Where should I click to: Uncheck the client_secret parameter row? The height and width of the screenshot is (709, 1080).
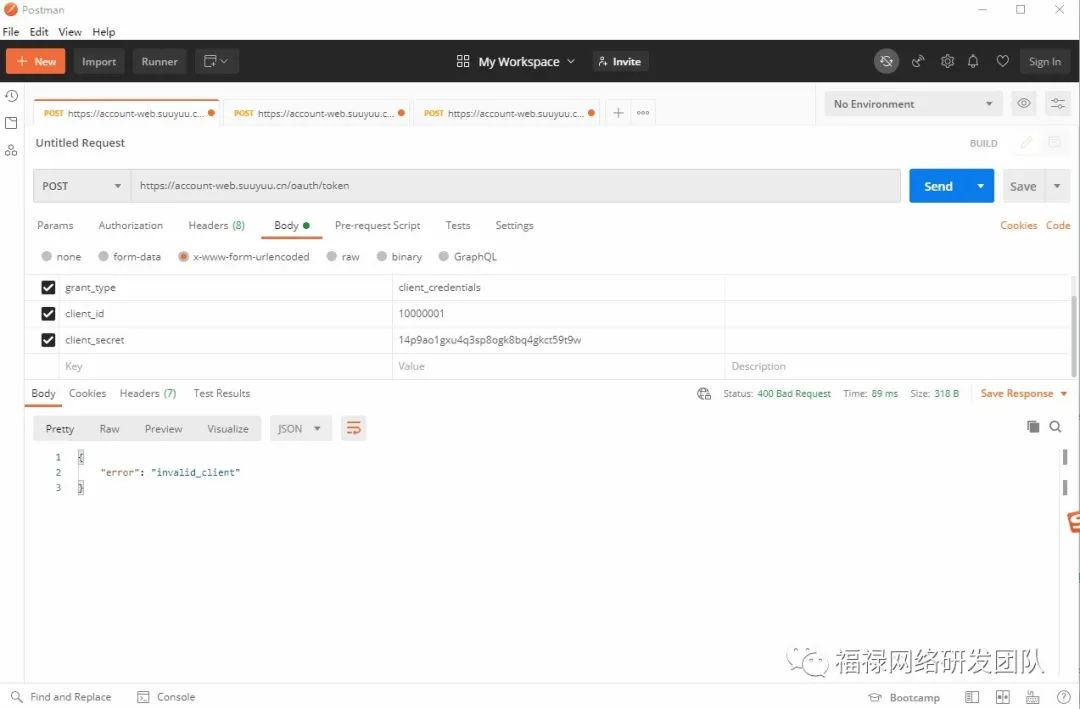pyautogui.click(x=48, y=340)
